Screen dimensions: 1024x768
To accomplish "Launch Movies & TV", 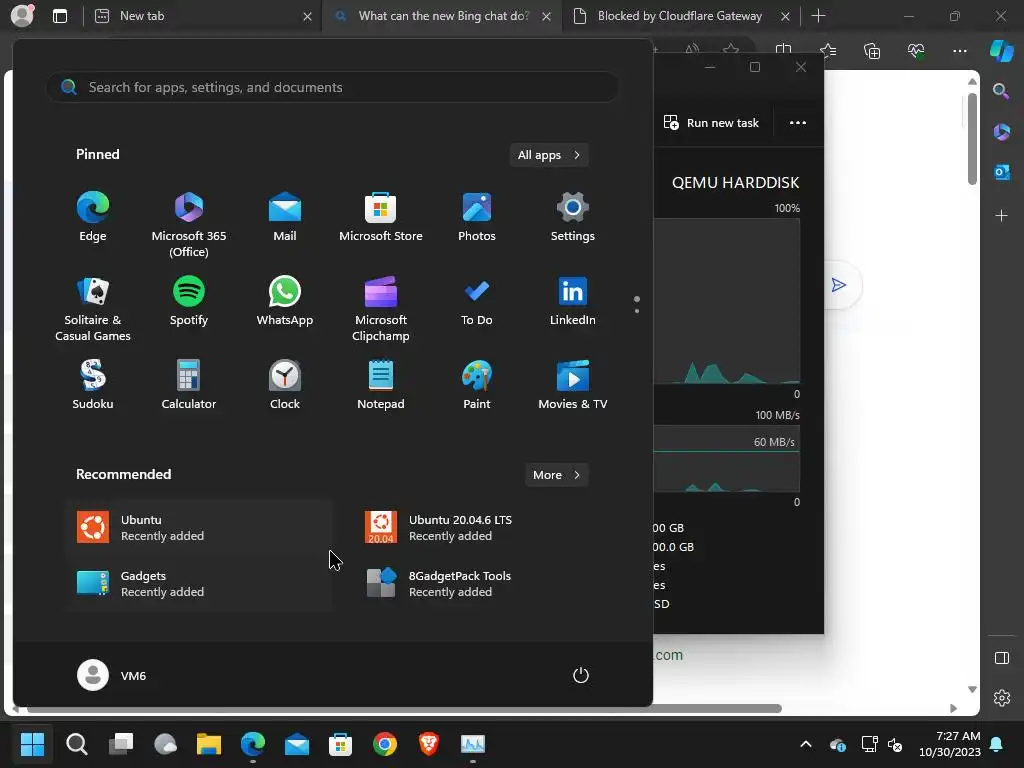I will (x=573, y=385).
